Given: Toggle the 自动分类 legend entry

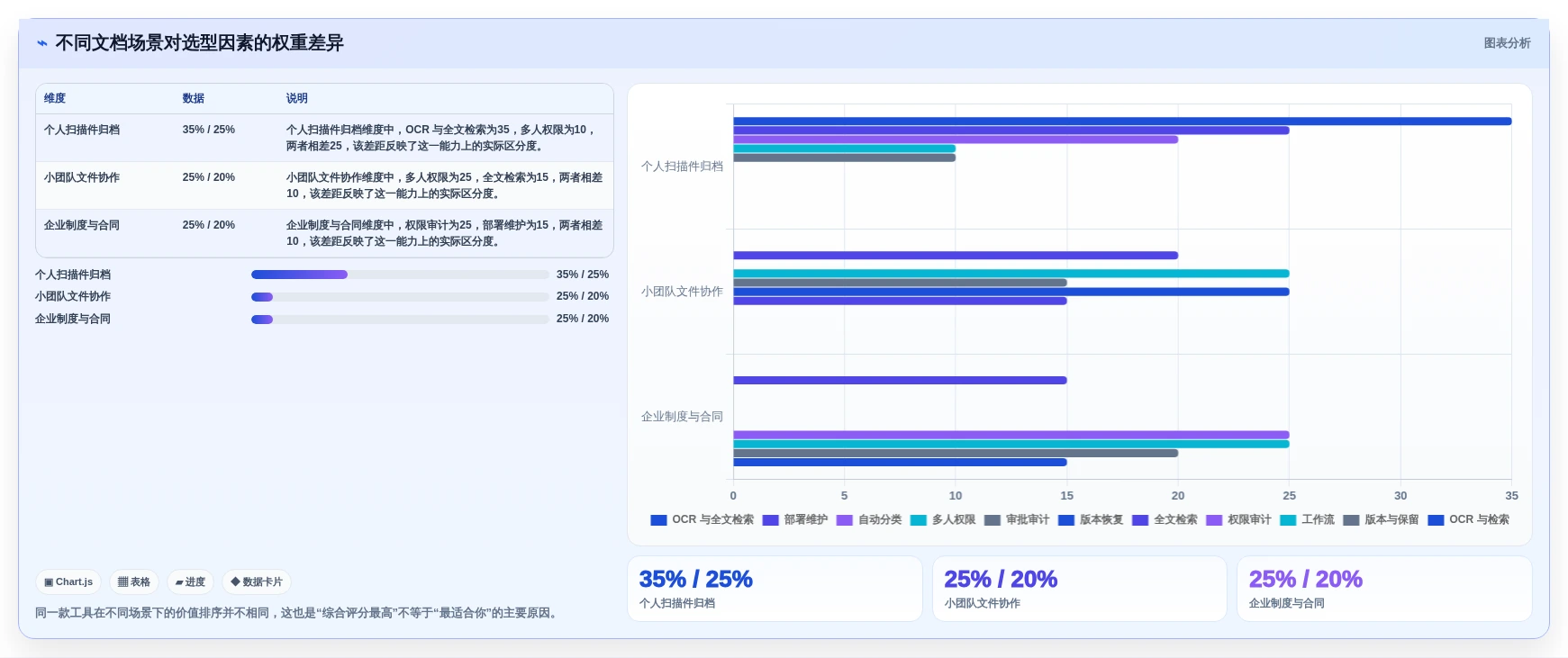Looking at the screenshot, I should coord(869,520).
